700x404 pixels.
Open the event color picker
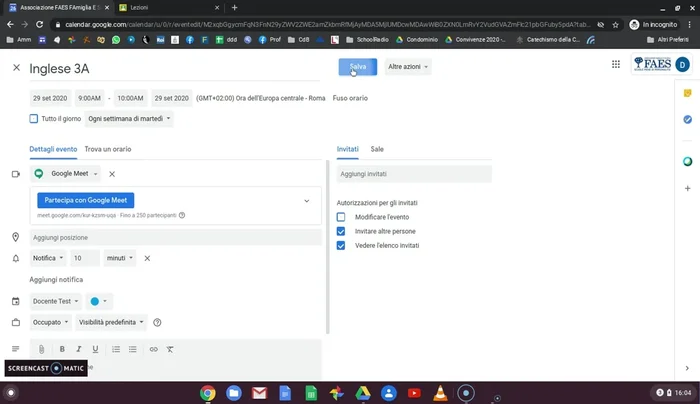tap(99, 301)
